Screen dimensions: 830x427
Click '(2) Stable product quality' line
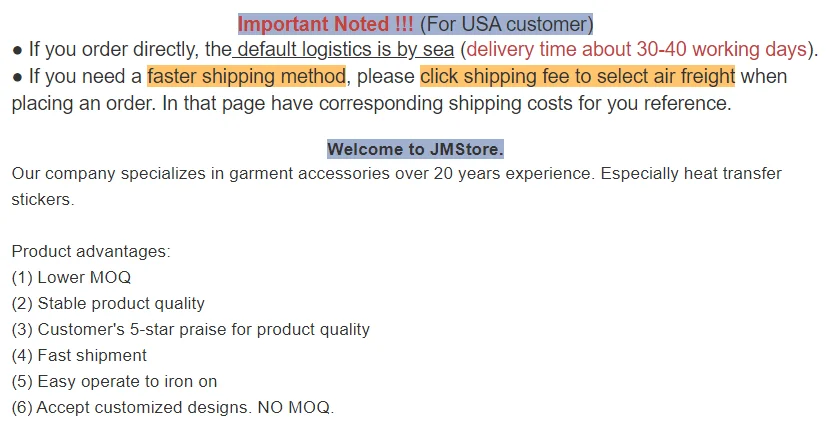(108, 303)
